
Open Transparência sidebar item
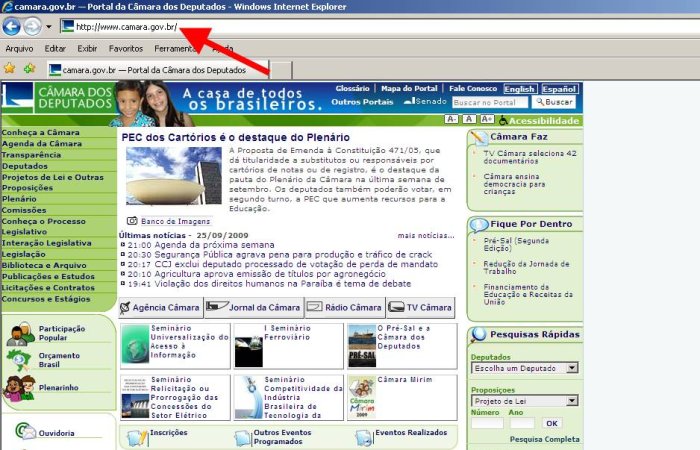click(31, 155)
